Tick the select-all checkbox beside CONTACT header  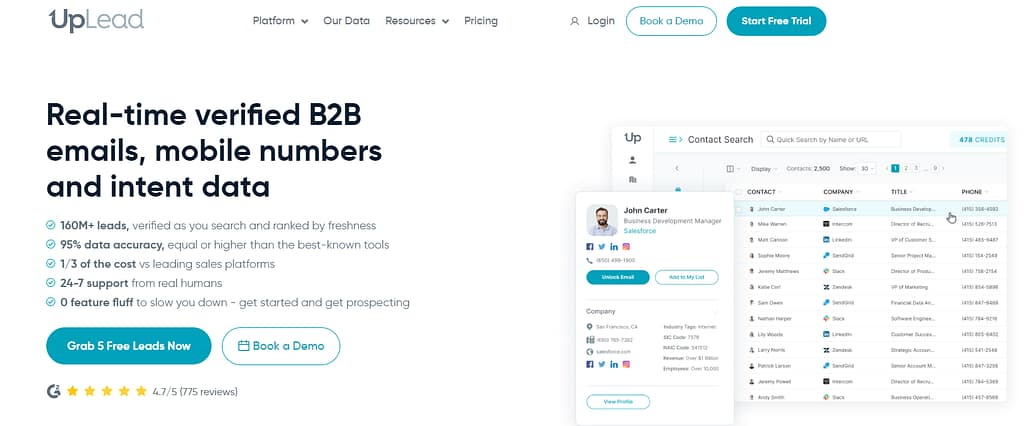739,191
